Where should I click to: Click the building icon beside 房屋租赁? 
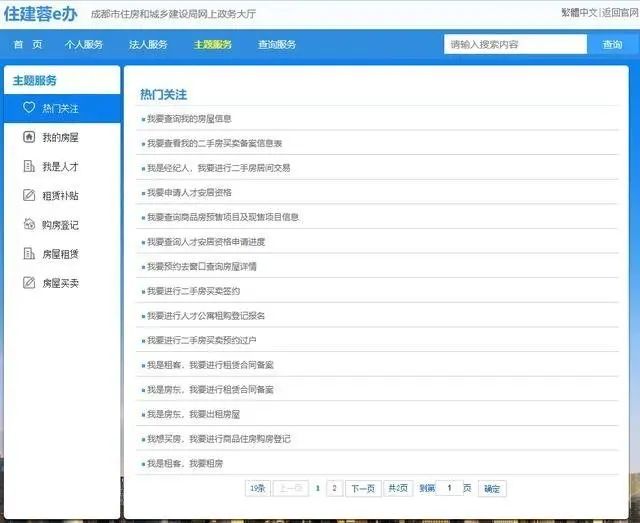(29, 254)
